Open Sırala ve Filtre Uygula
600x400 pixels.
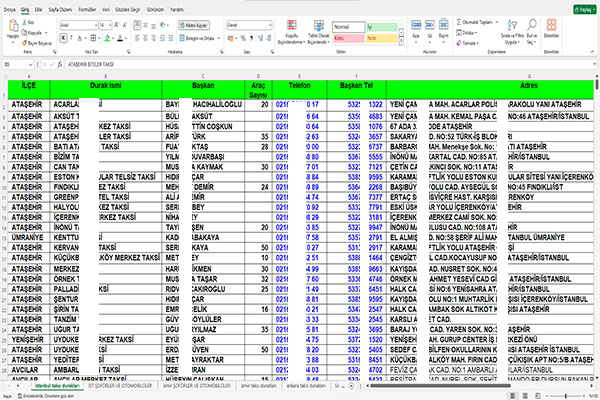(512, 32)
